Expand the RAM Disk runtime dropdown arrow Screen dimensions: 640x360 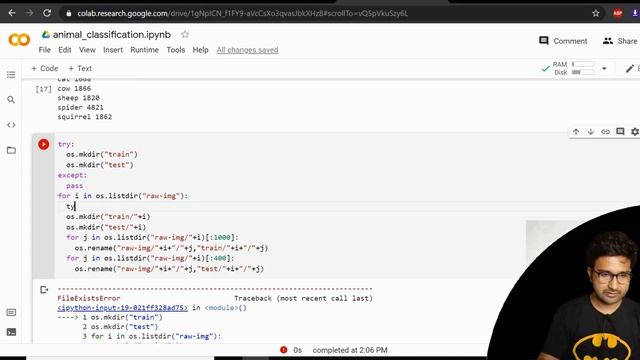coord(604,69)
